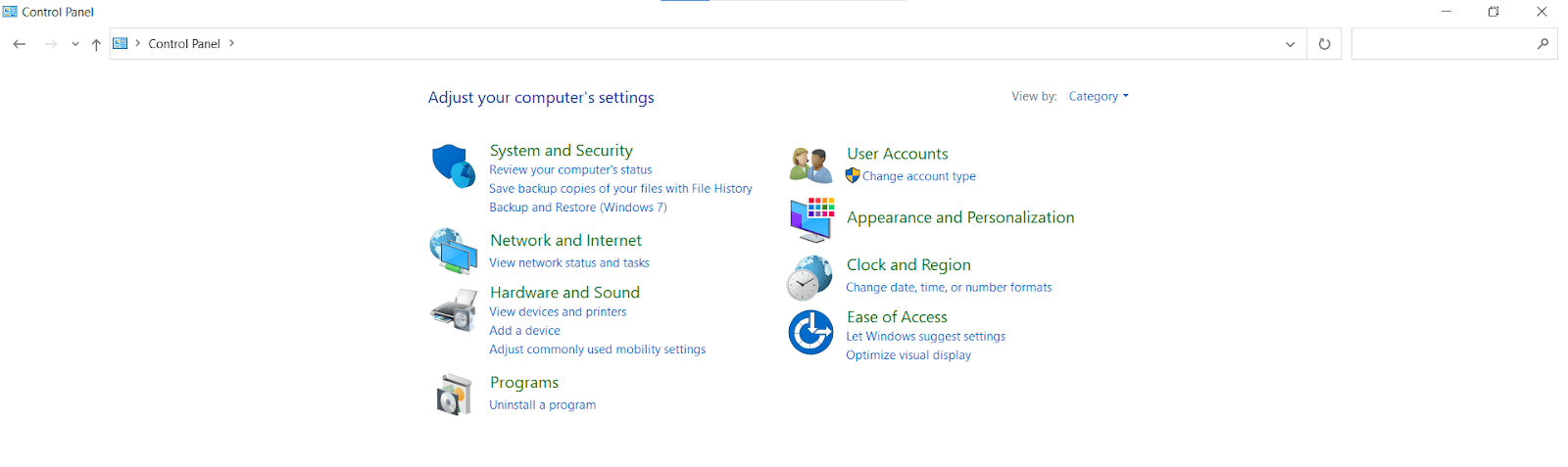Click the Clock and Region globe icon
This screenshot has width=1568, height=467.
809,278
